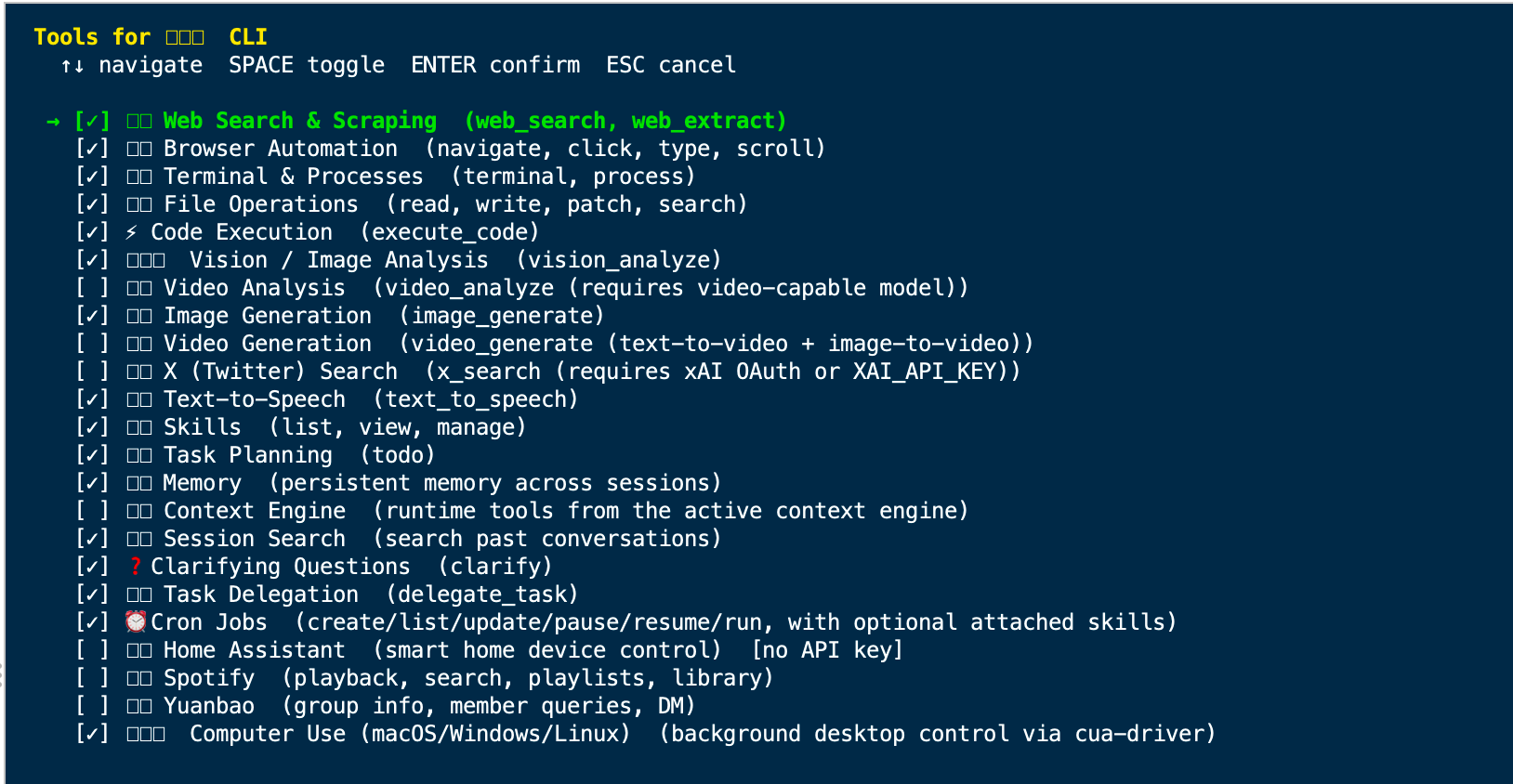Enable the Video Analysis checkbox
The image size is (1513, 784).
tap(92, 288)
